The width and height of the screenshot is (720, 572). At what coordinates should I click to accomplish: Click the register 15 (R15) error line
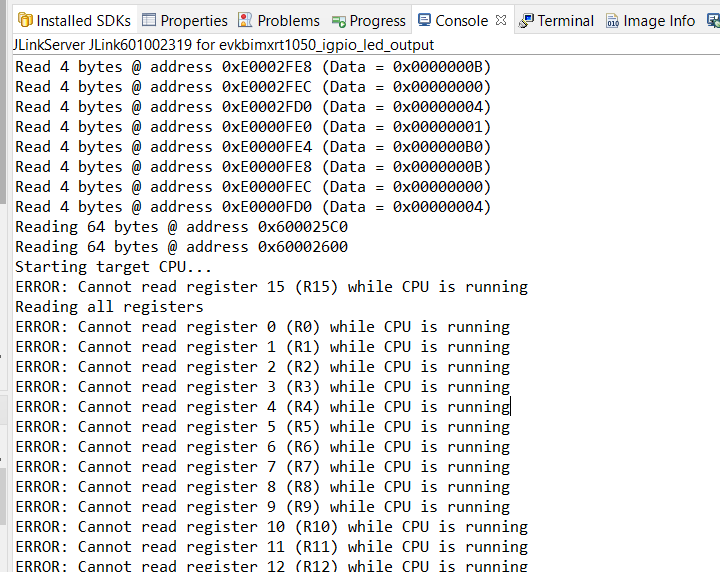(x=271, y=287)
